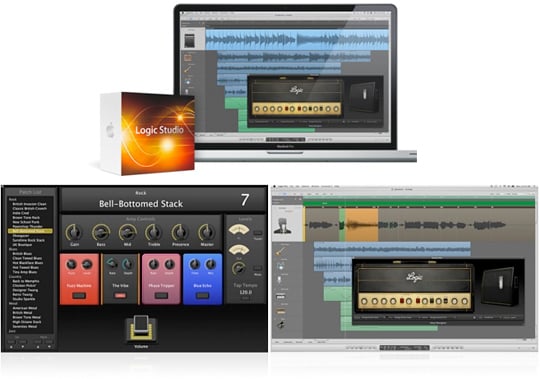Select the UK Boutique patch
Image resolution: width=540 pixels, height=379 pixels.
tap(22, 244)
